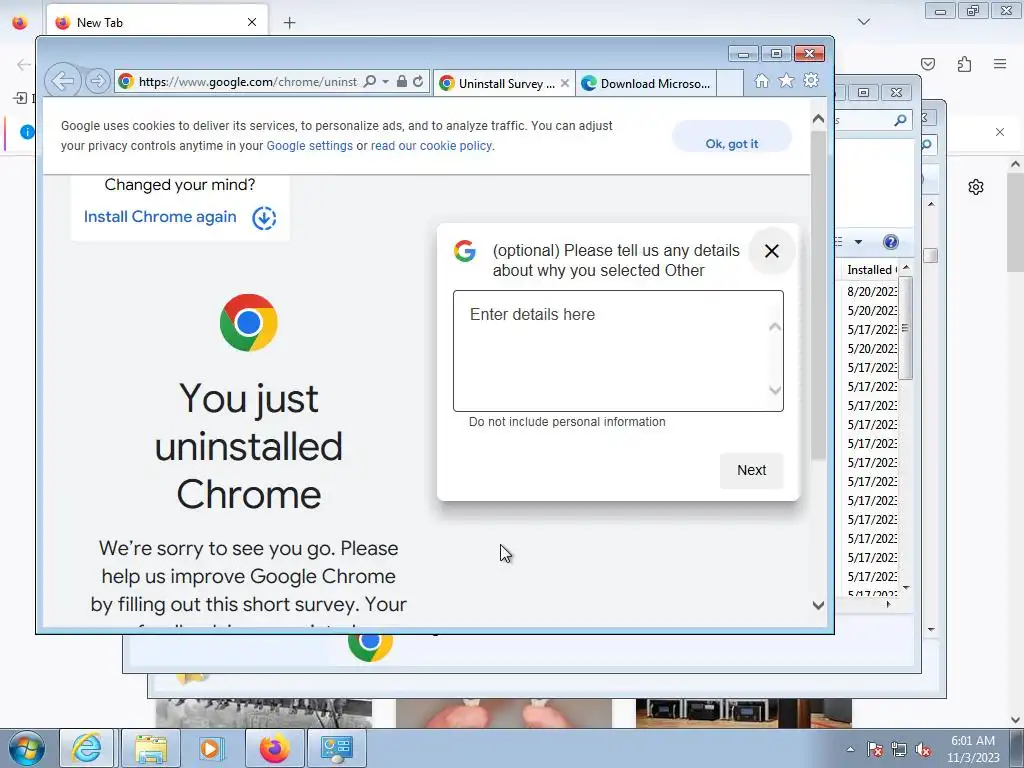Click the textarea scroll down arrow
The width and height of the screenshot is (1024, 768).
(x=775, y=390)
